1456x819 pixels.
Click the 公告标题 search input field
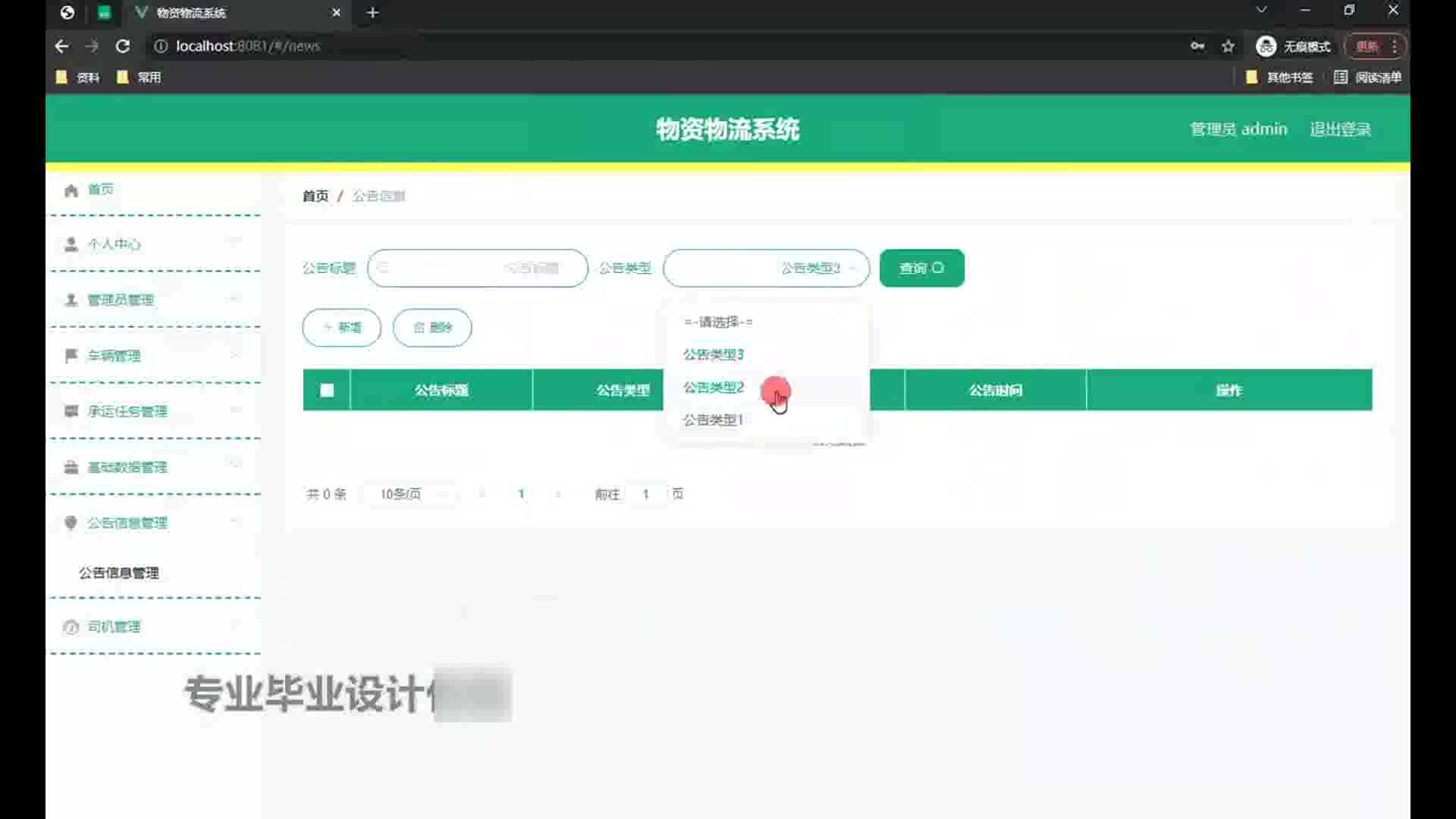[x=478, y=268]
